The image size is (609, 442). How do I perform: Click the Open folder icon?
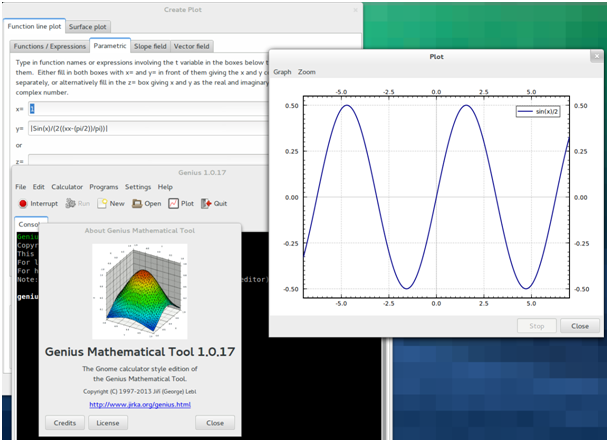point(137,203)
